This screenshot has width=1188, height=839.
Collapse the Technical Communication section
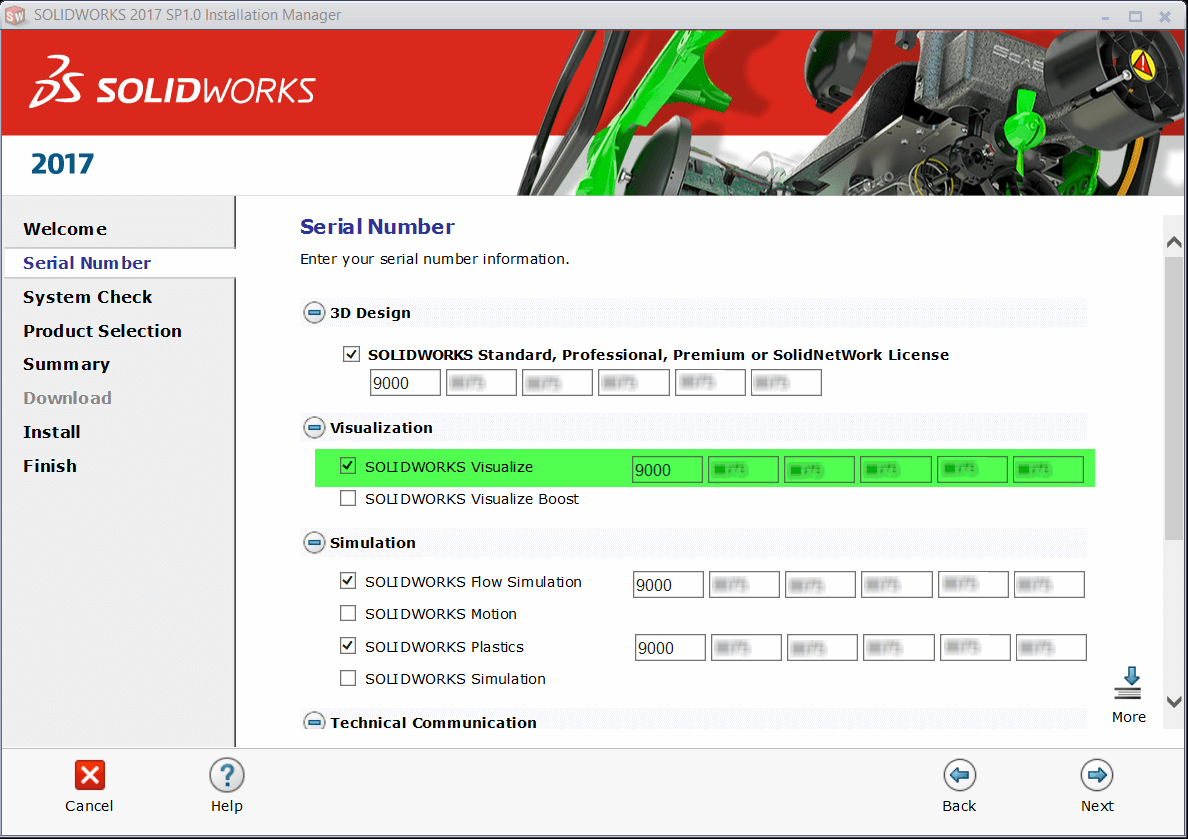[x=313, y=722]
